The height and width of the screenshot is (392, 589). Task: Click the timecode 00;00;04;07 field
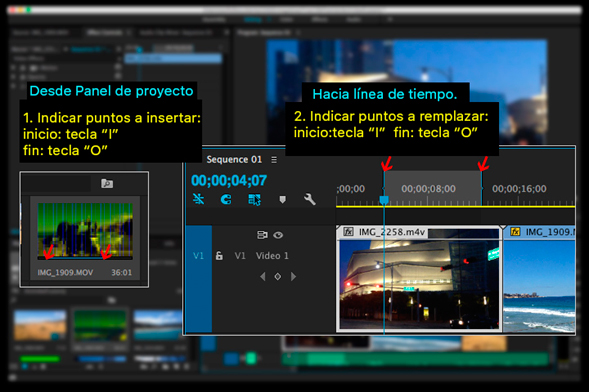(229, 181)
